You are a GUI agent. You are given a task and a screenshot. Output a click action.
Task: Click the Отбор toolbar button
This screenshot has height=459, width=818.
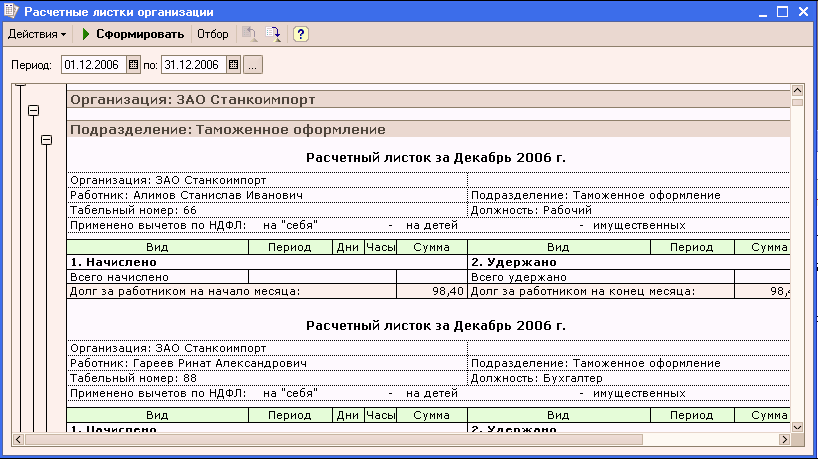(x=212, y=34)
